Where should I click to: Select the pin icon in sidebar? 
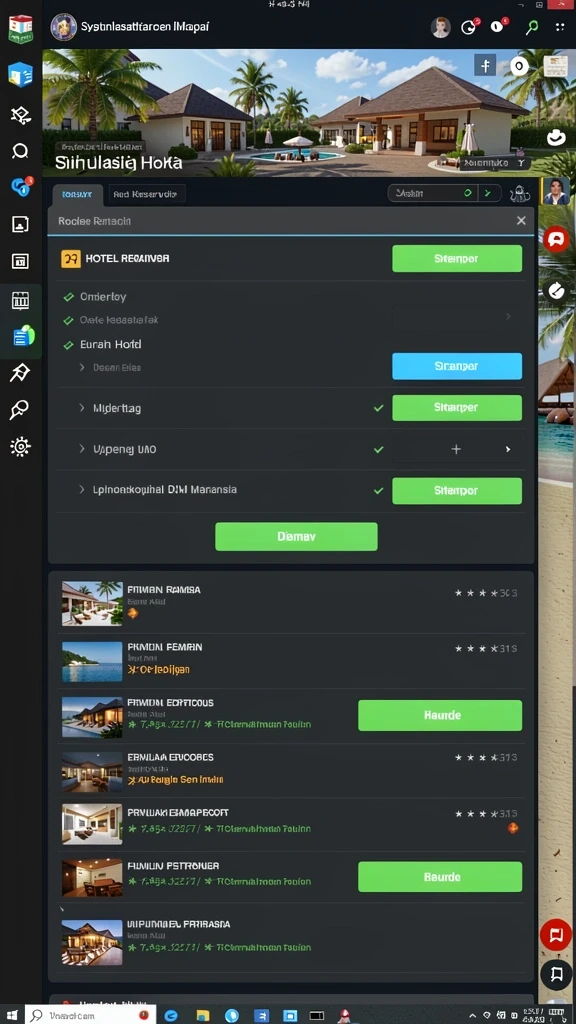coord(20,373)
